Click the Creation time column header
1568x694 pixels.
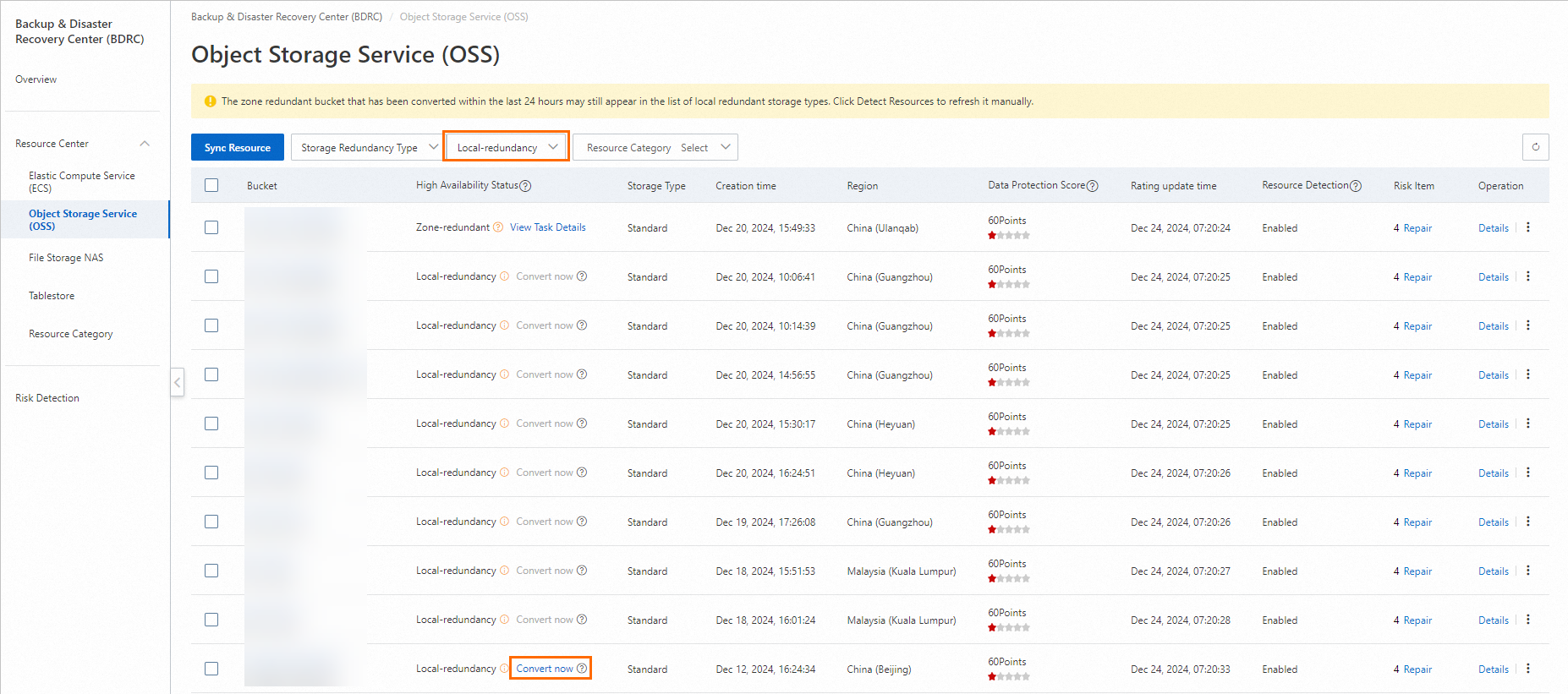click(746, 186)
